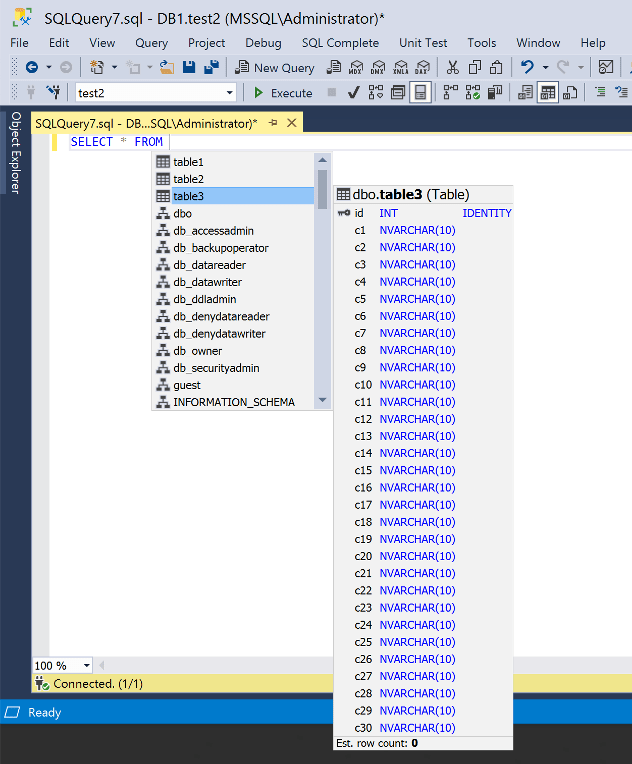Open the Navigate Backward history dropdown arrow
Image resolution: width=632 pixels, height=764 pixels.
point(49,67)
